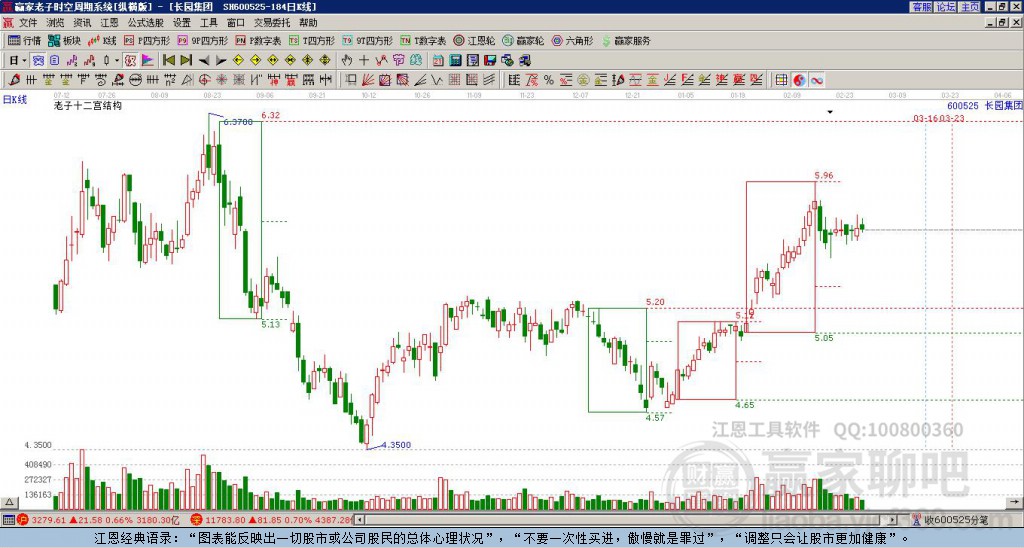Click the 日K线 label

pyautogui.click(x=15, y=100)
